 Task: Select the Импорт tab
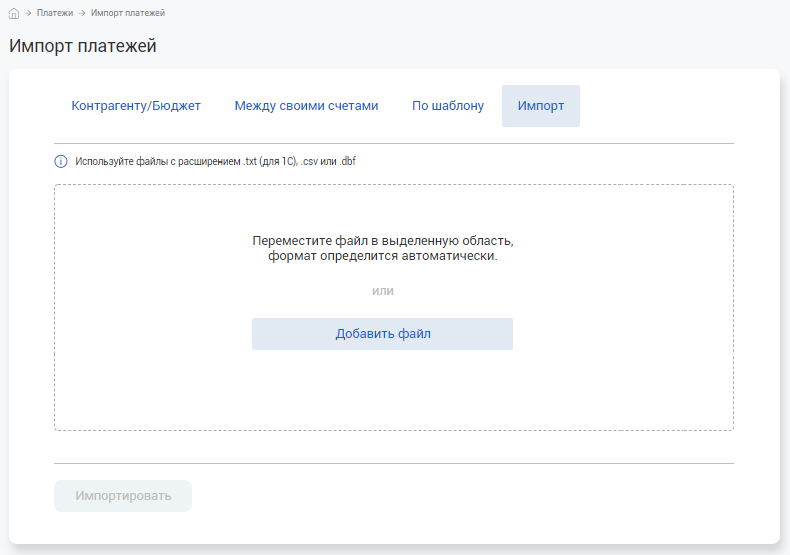pyautogui.click(x=541, y=106)
